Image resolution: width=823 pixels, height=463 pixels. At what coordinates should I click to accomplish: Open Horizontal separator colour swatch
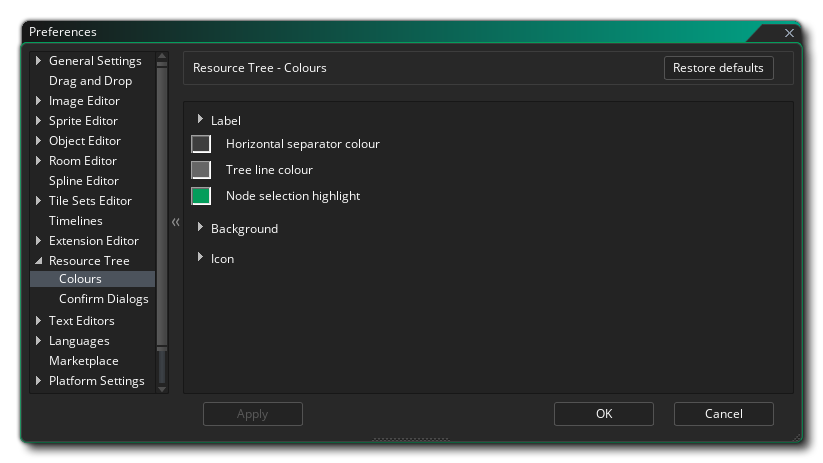[x=201, y=144]
